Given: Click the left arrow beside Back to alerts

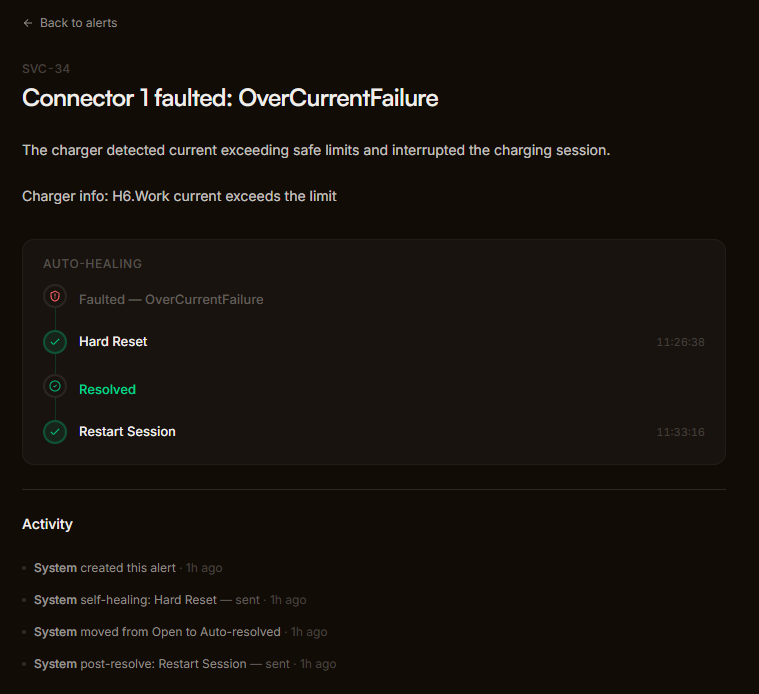Looking at the screenshot, I should [28, 23].
